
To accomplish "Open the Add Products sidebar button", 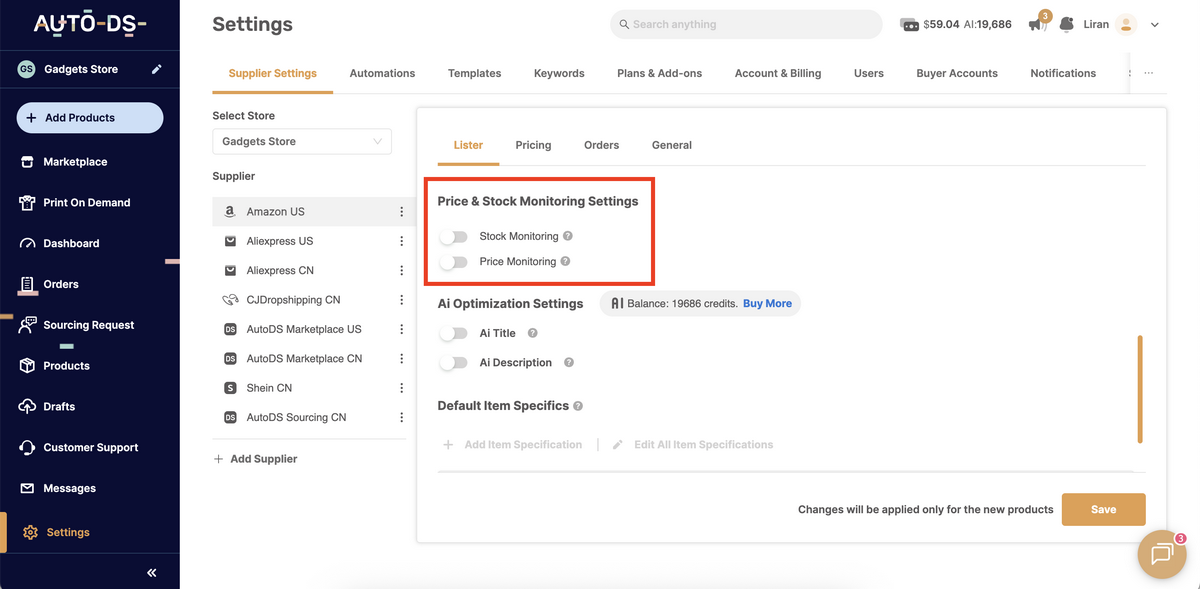I will 88,117.
